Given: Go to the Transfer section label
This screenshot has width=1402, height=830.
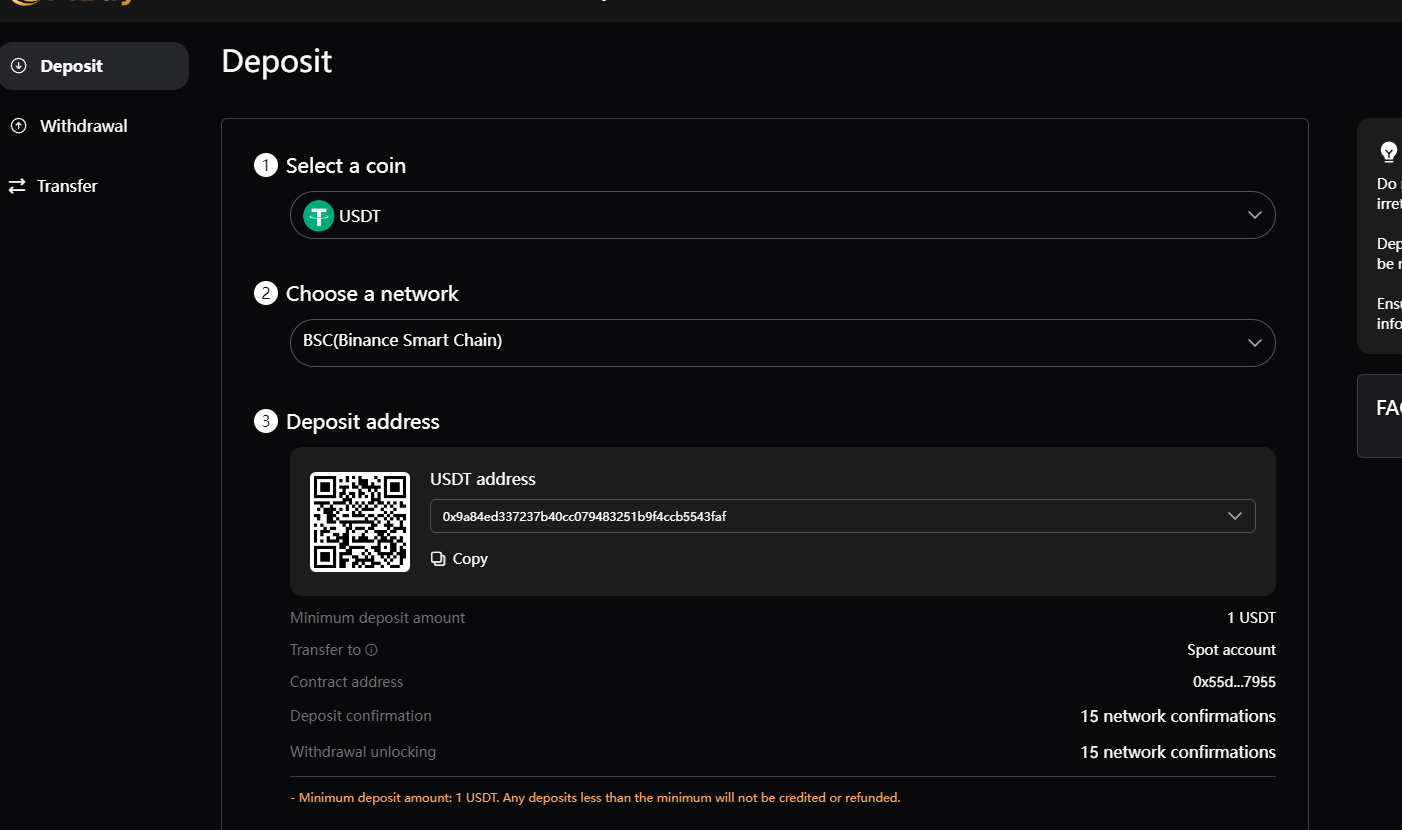Looking at the screenshot, I should (67, 186).
